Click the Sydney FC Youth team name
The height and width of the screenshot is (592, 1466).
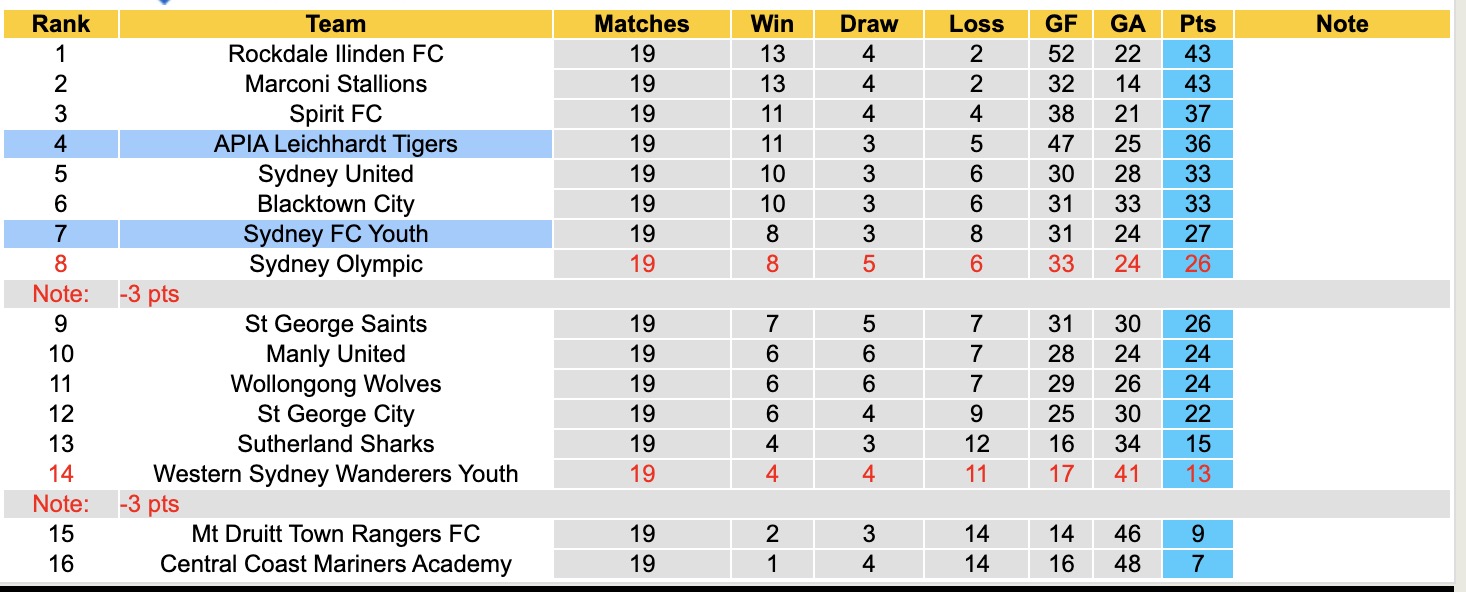click(335, 234)
